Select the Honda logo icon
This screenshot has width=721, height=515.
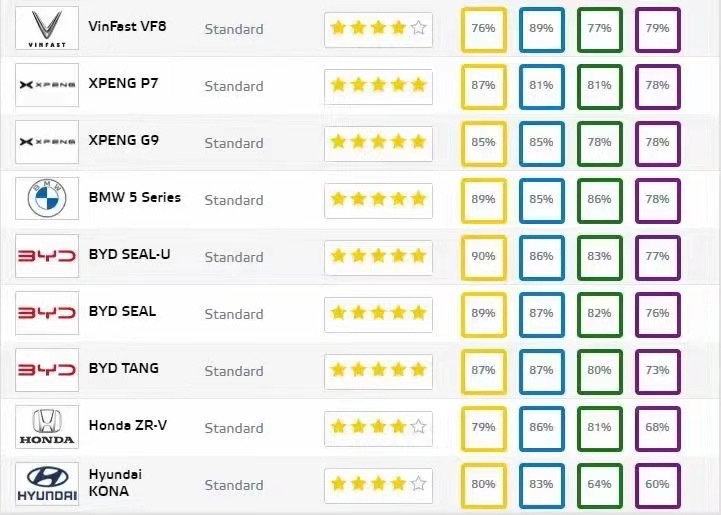point(47,427)
